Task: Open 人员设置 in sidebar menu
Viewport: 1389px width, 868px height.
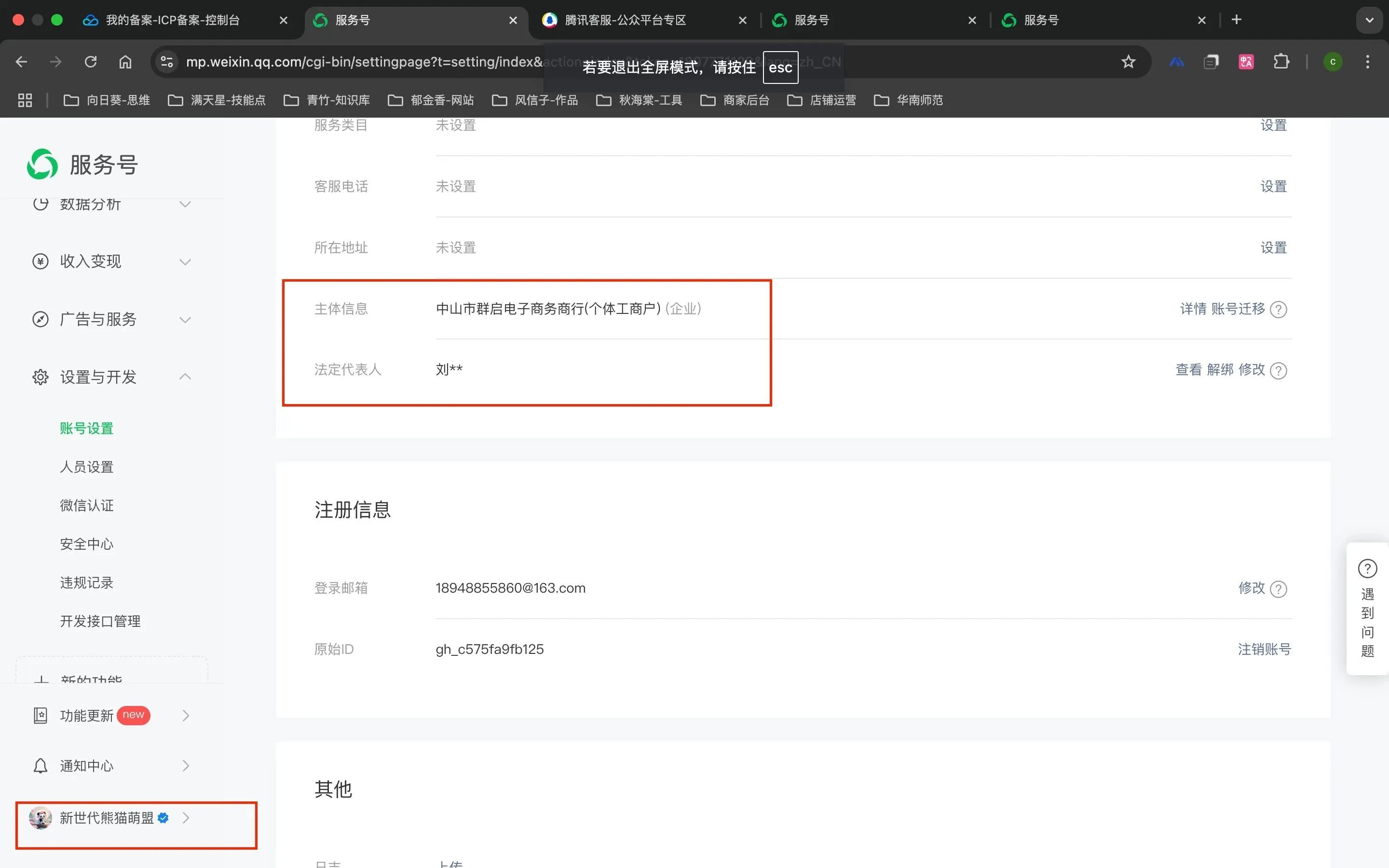Action: coord(87,467)
